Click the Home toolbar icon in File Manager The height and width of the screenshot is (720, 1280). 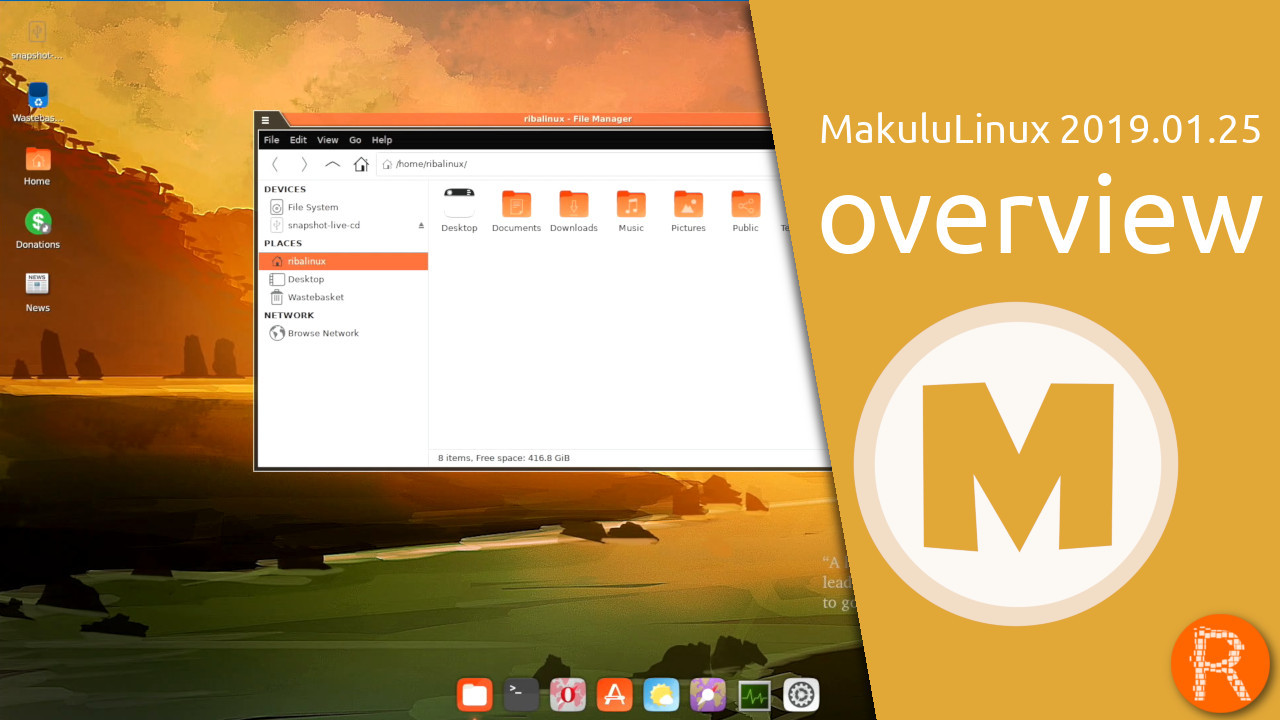[x=361, y=164]
